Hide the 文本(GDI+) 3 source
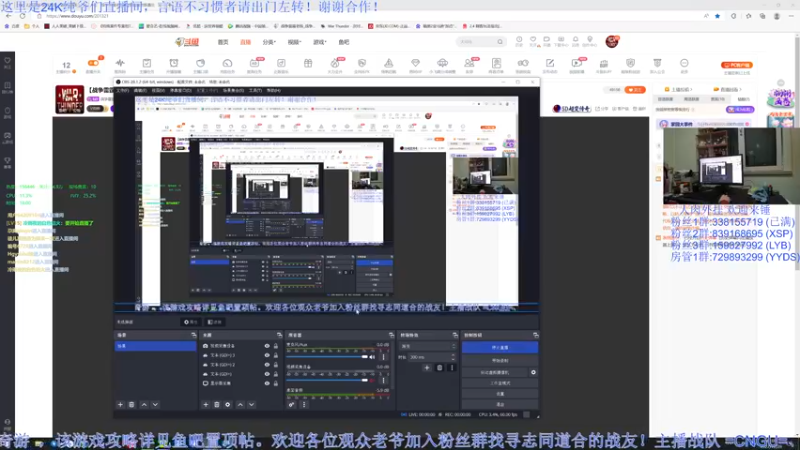800x450 pixels. pos(267,355)
